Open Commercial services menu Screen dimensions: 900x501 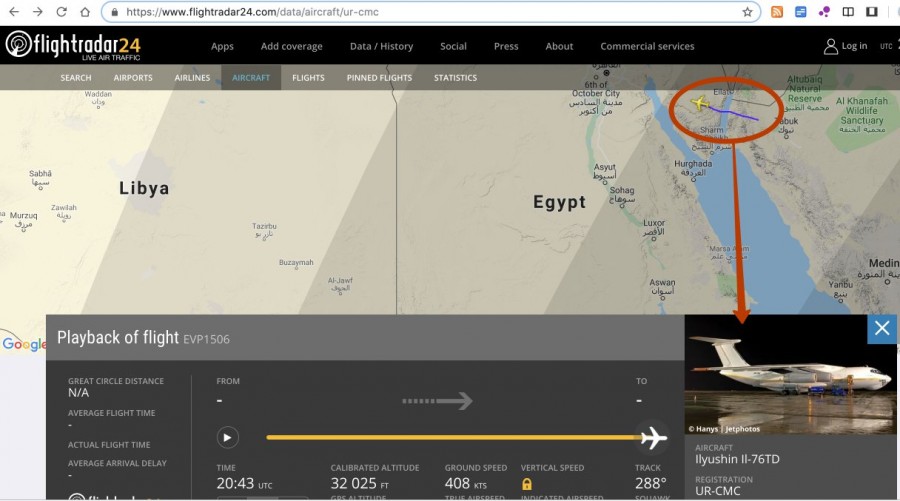[647, 46]
